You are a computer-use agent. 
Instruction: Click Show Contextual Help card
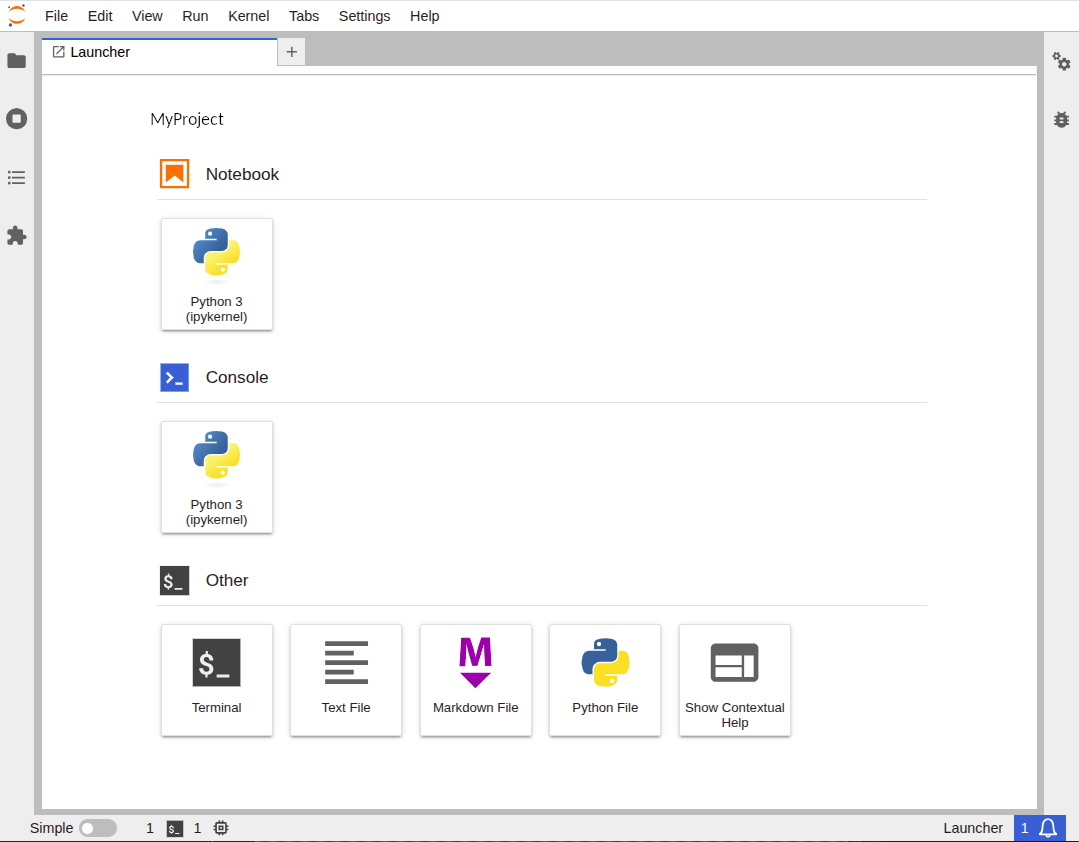pos(735,680)
